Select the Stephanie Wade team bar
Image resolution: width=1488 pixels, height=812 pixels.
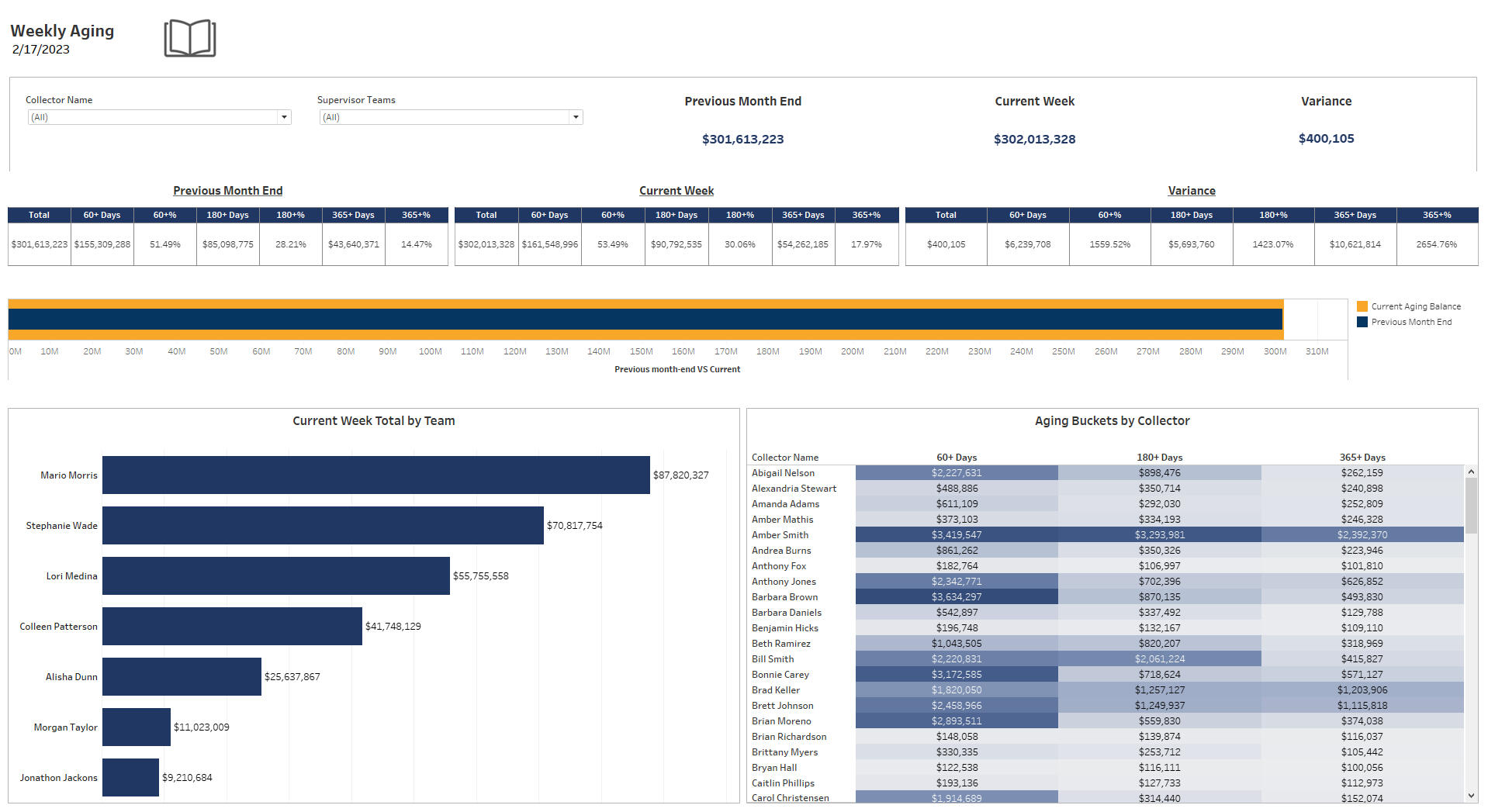323,525
